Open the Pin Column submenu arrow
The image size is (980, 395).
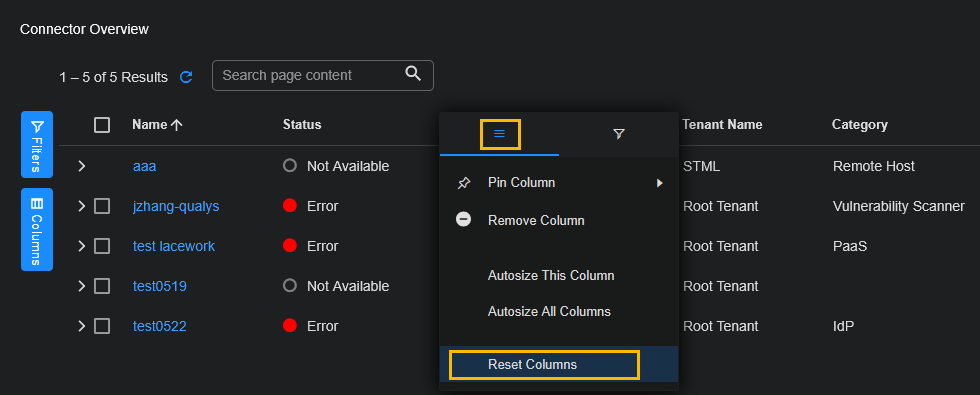[x=659, y=183]
